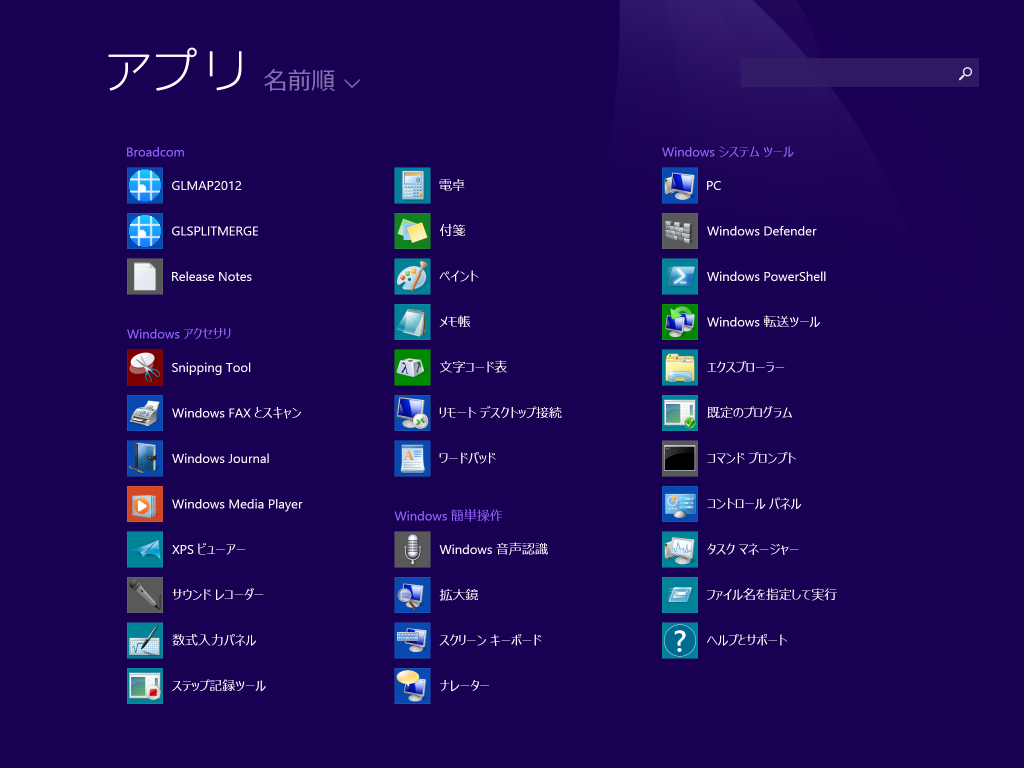This screenshot has width=1024, height=768.
Task: Launch ワードパッド icon
Action: (412, 458)
